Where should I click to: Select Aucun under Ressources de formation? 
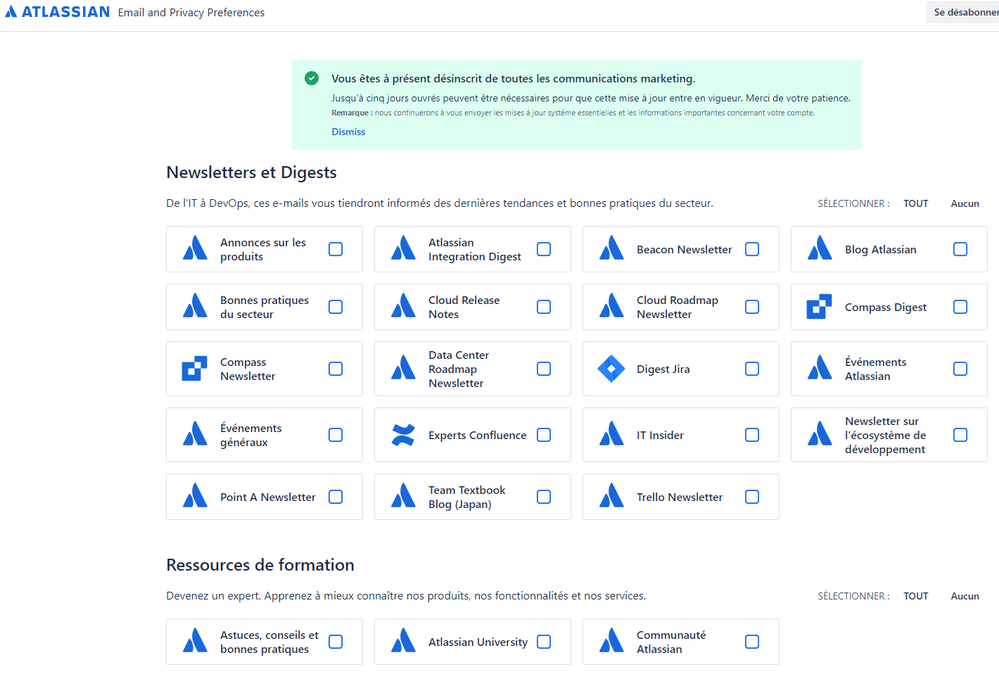point(964,596)
